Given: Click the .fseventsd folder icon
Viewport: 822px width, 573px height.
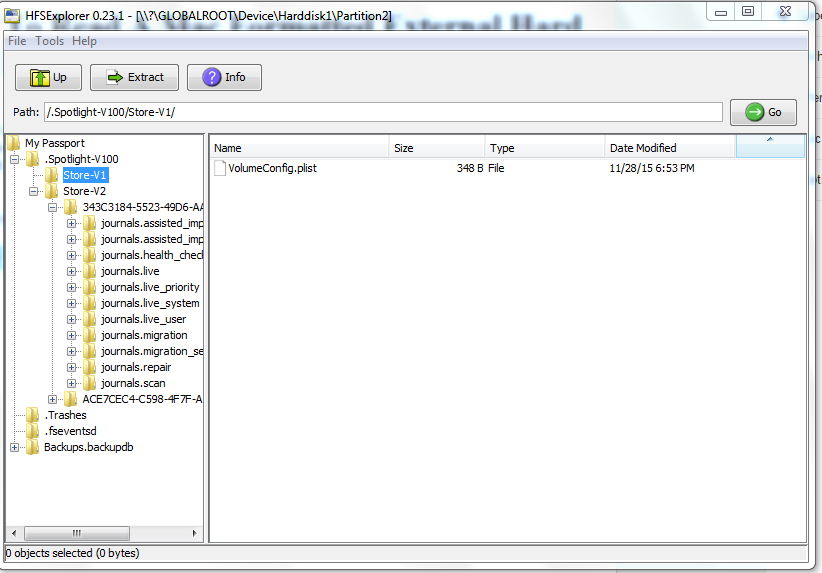Looking at the screenshot, I should coord(33,431).
